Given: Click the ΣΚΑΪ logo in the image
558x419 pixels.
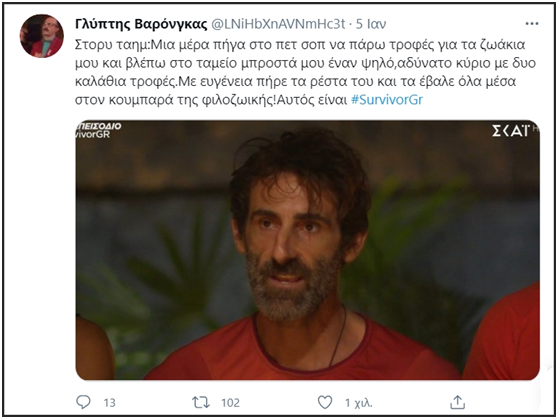Looking at the screenshot, I should (x=511, y=131).
